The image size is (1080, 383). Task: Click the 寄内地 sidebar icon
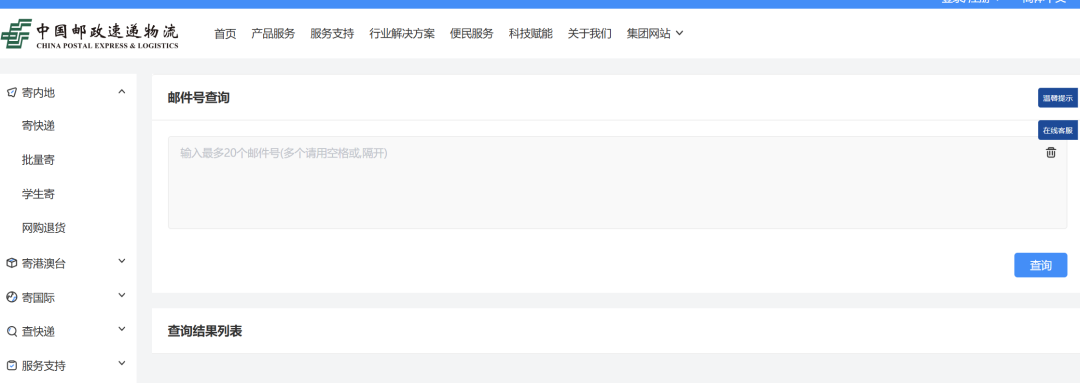pos(11,92)
